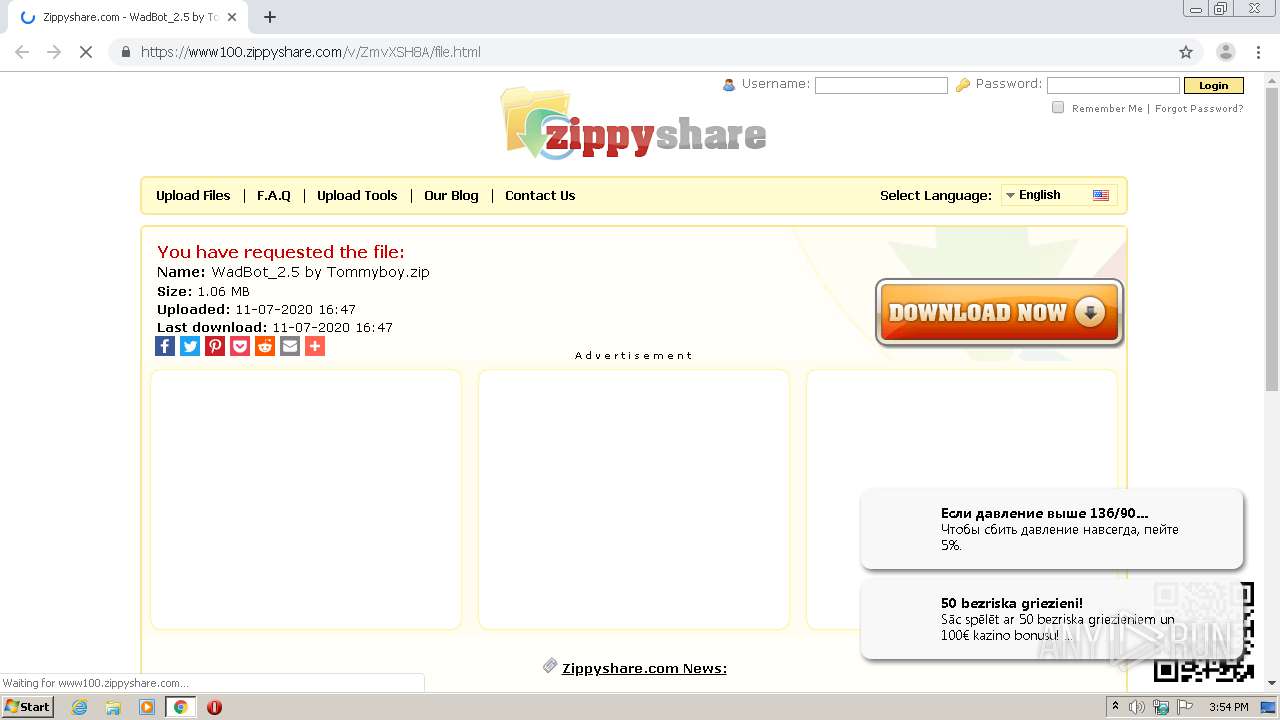This screenshot has height=720, width=1280.
Task: Visit Our Blog link
Action: point(451,196)
